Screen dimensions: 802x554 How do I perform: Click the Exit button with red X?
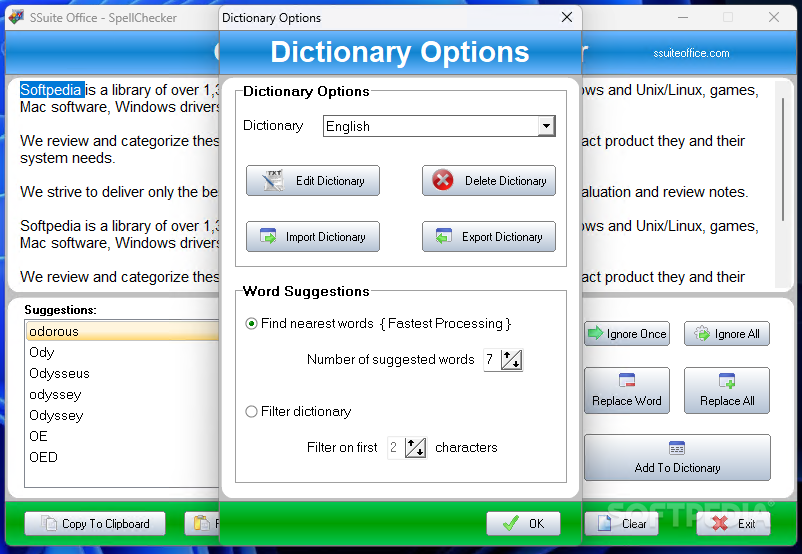point(733,523)
